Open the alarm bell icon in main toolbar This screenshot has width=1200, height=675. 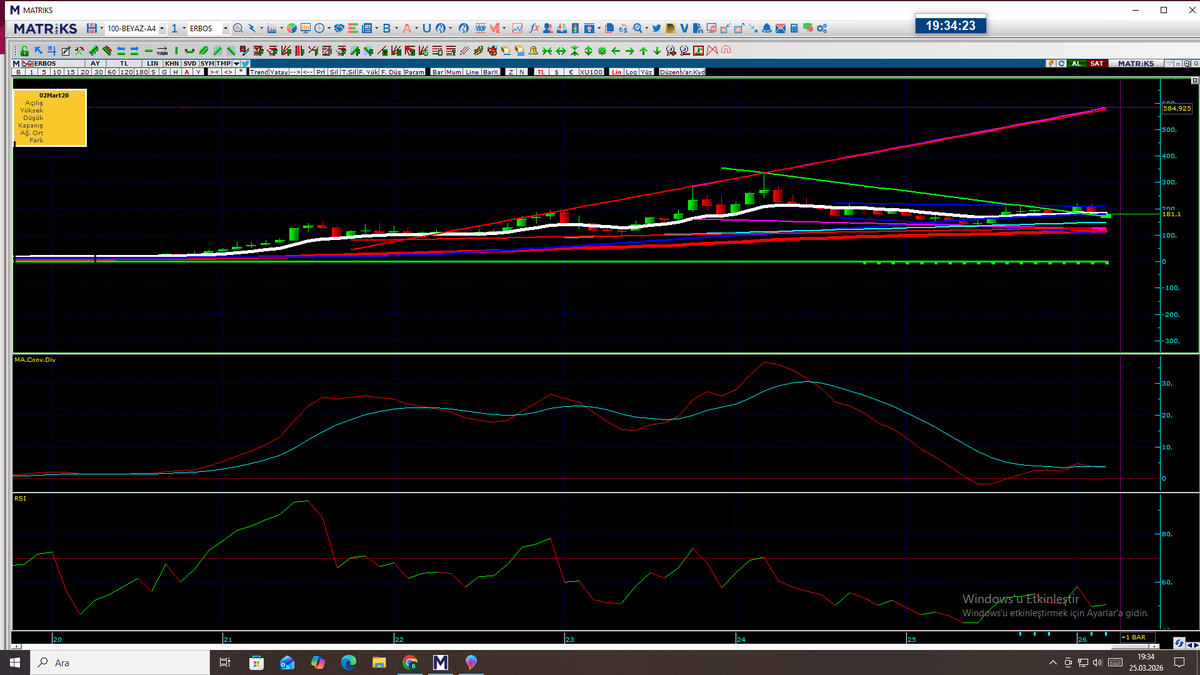coord(766,28)
